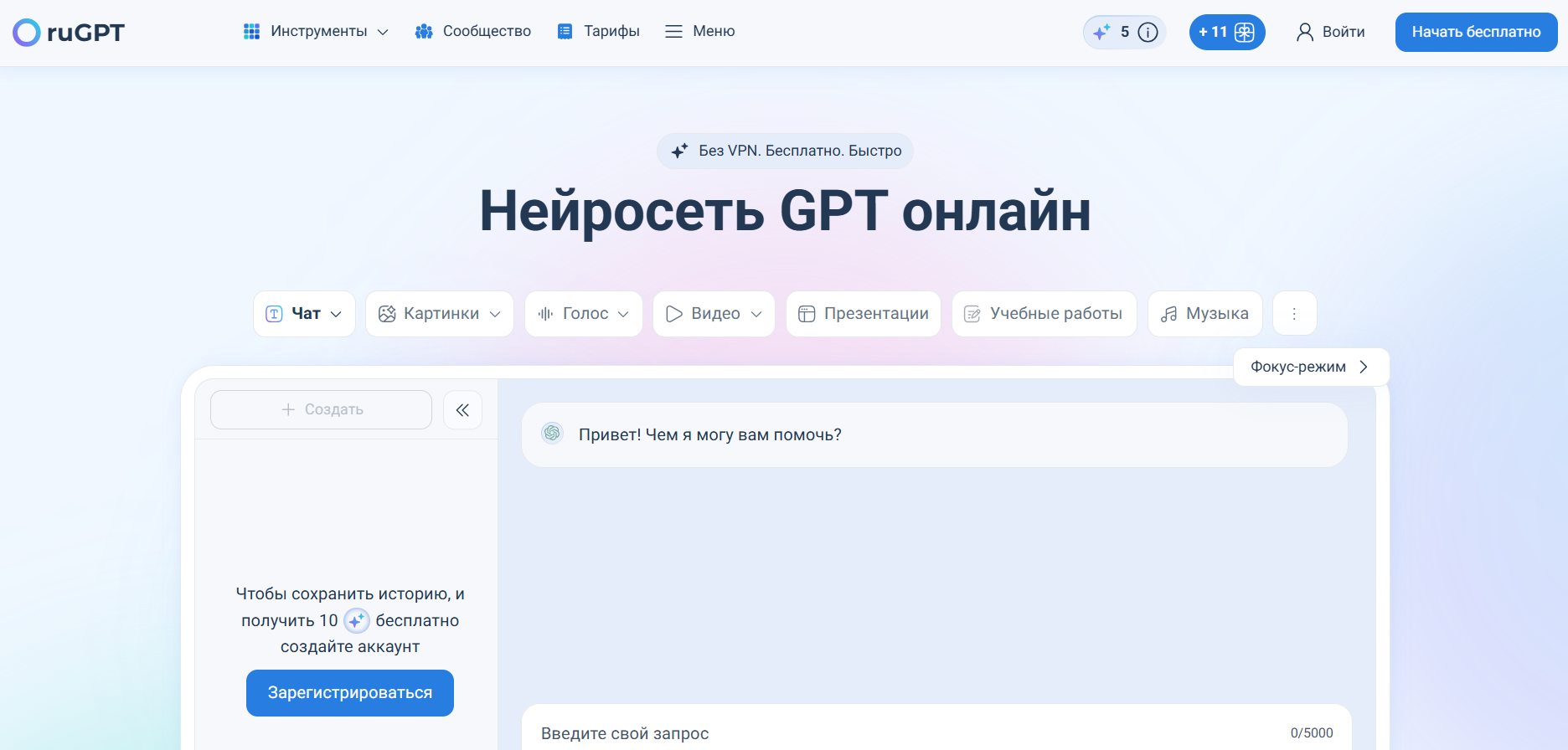Screen dimensions: 1568x750
Task: Open the Учебные работы tab
Action: (1044, 314)
